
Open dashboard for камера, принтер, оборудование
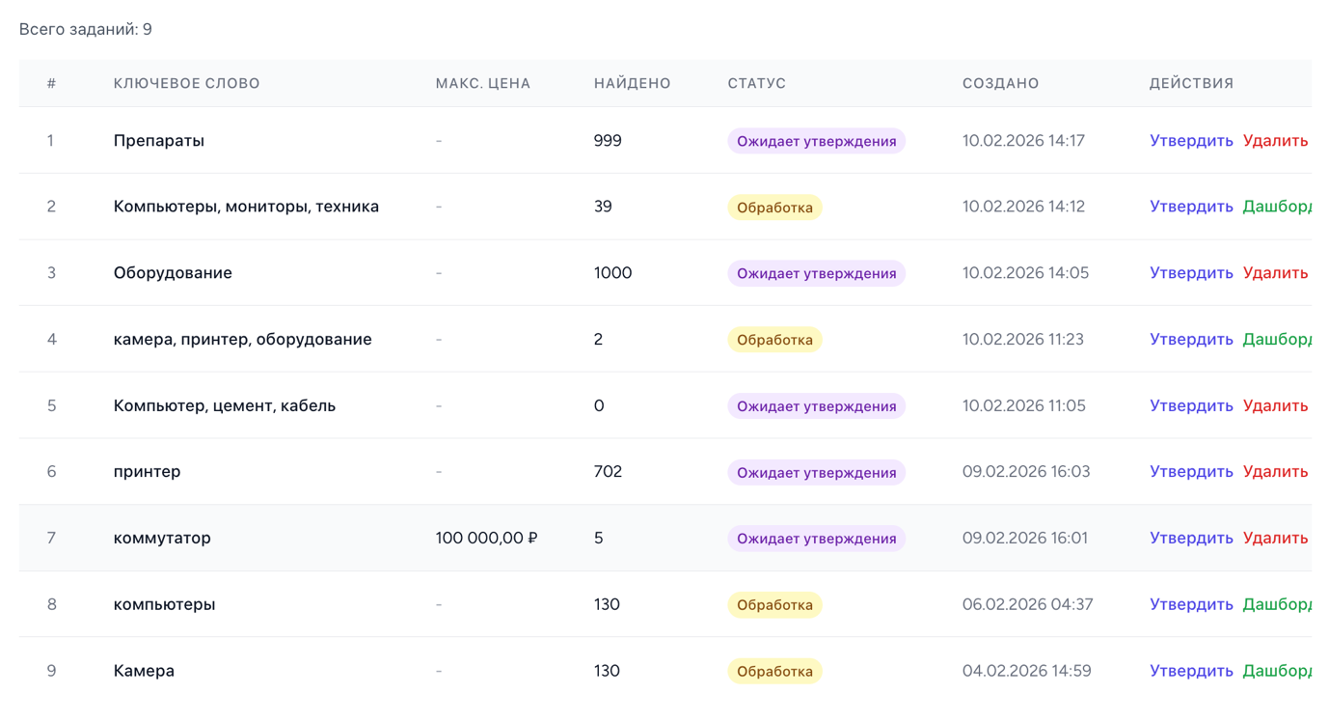pos(1277,340)
